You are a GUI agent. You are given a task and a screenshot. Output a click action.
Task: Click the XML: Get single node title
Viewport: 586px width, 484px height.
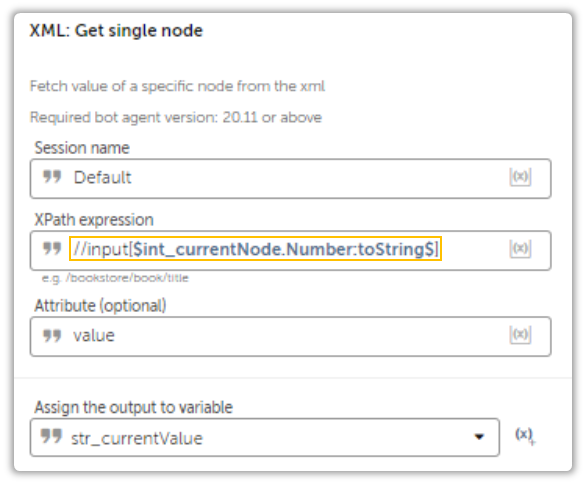pos(116,31)
